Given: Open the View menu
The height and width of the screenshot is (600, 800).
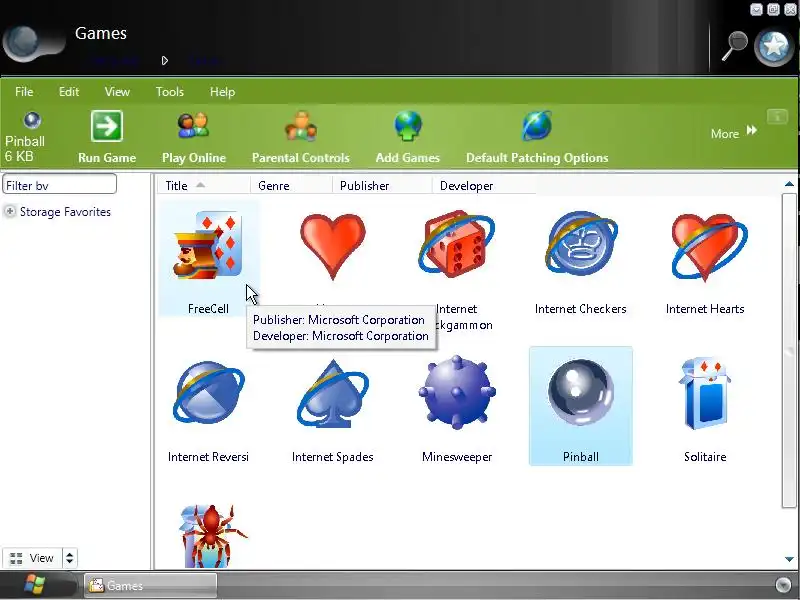Looking at the screenshot, I should (x=117, y=92).
